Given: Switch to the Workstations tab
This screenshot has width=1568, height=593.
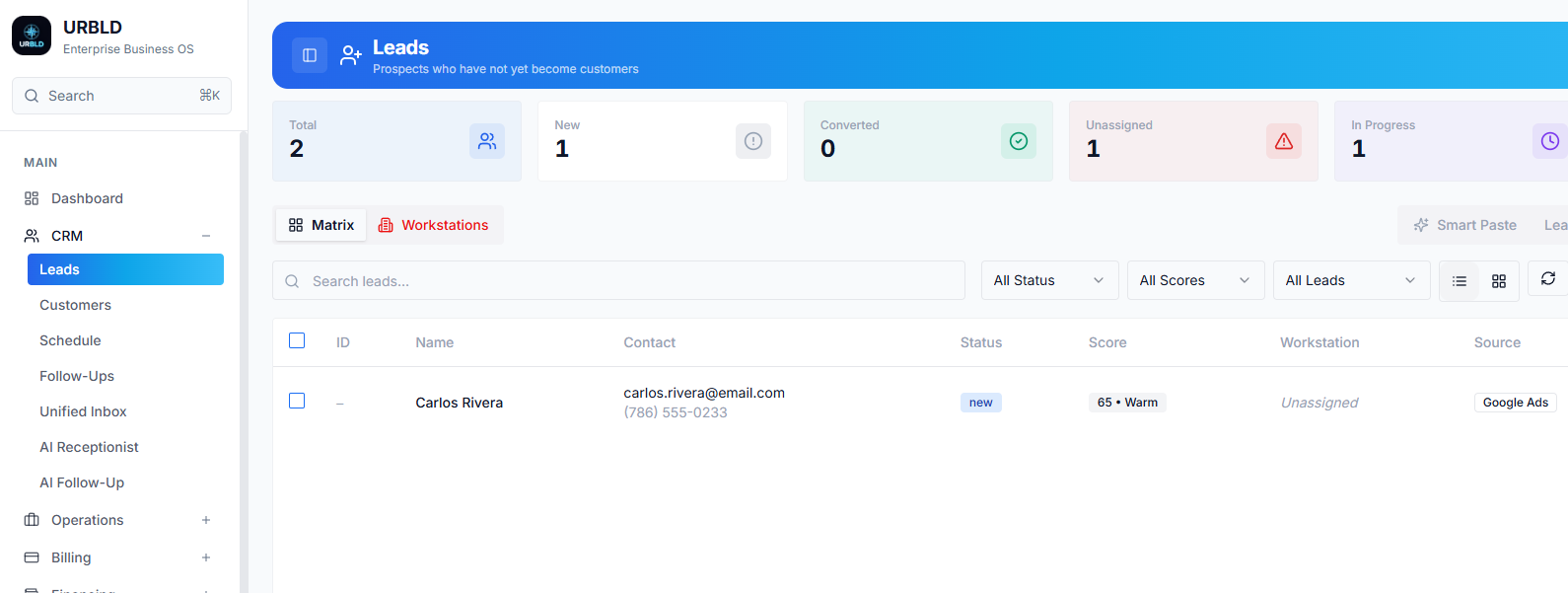Looking at the screenshot, I should [x=434, y=225].
